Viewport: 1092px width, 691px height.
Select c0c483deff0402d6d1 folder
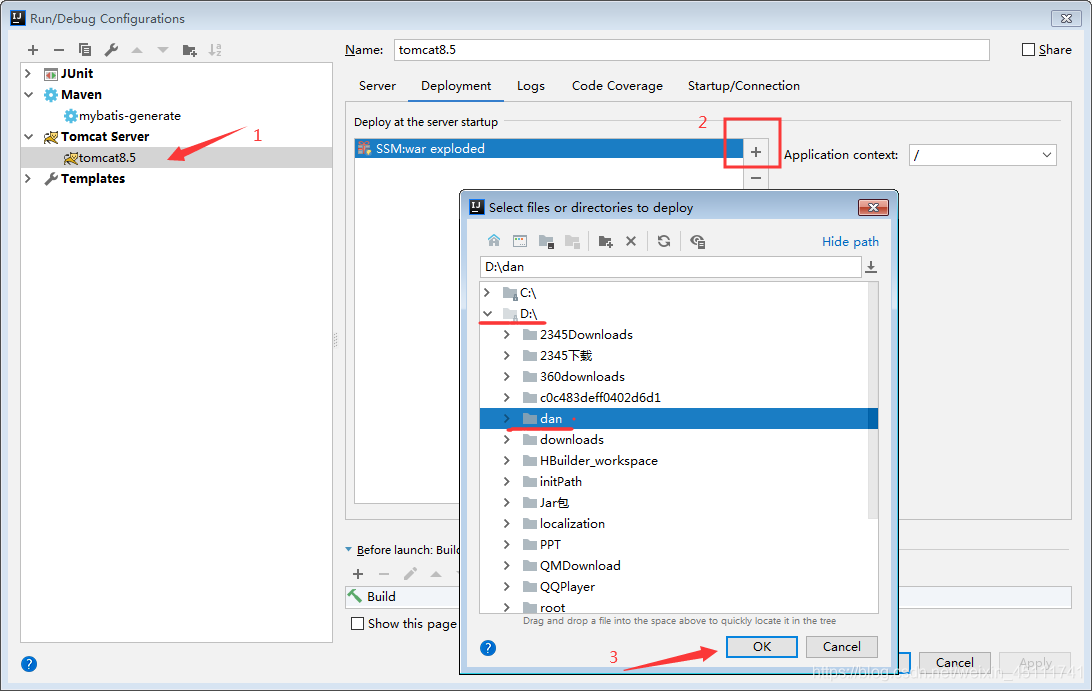pos(600,397)
